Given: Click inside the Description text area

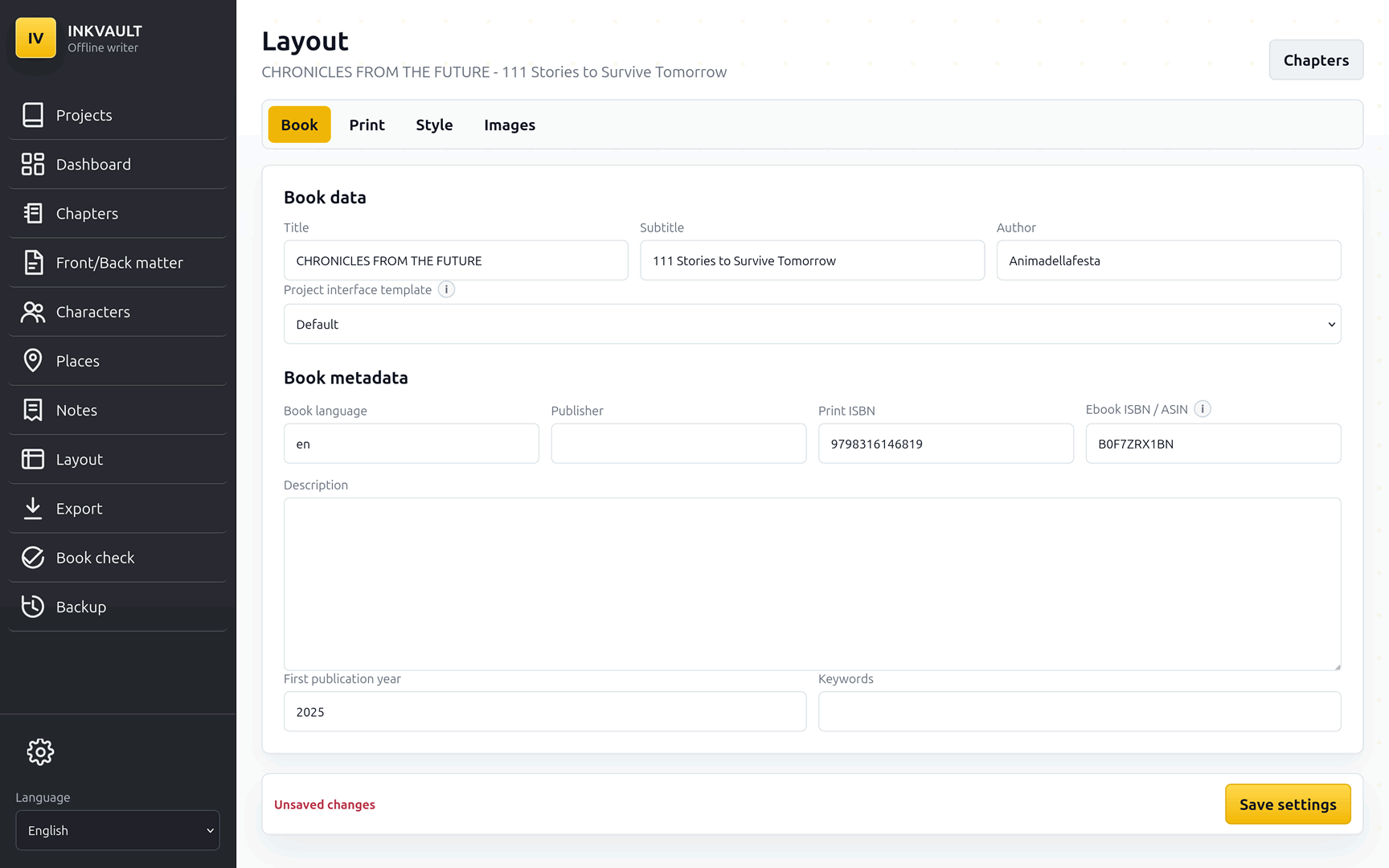Looking at the screenshot, I should 812,584.
